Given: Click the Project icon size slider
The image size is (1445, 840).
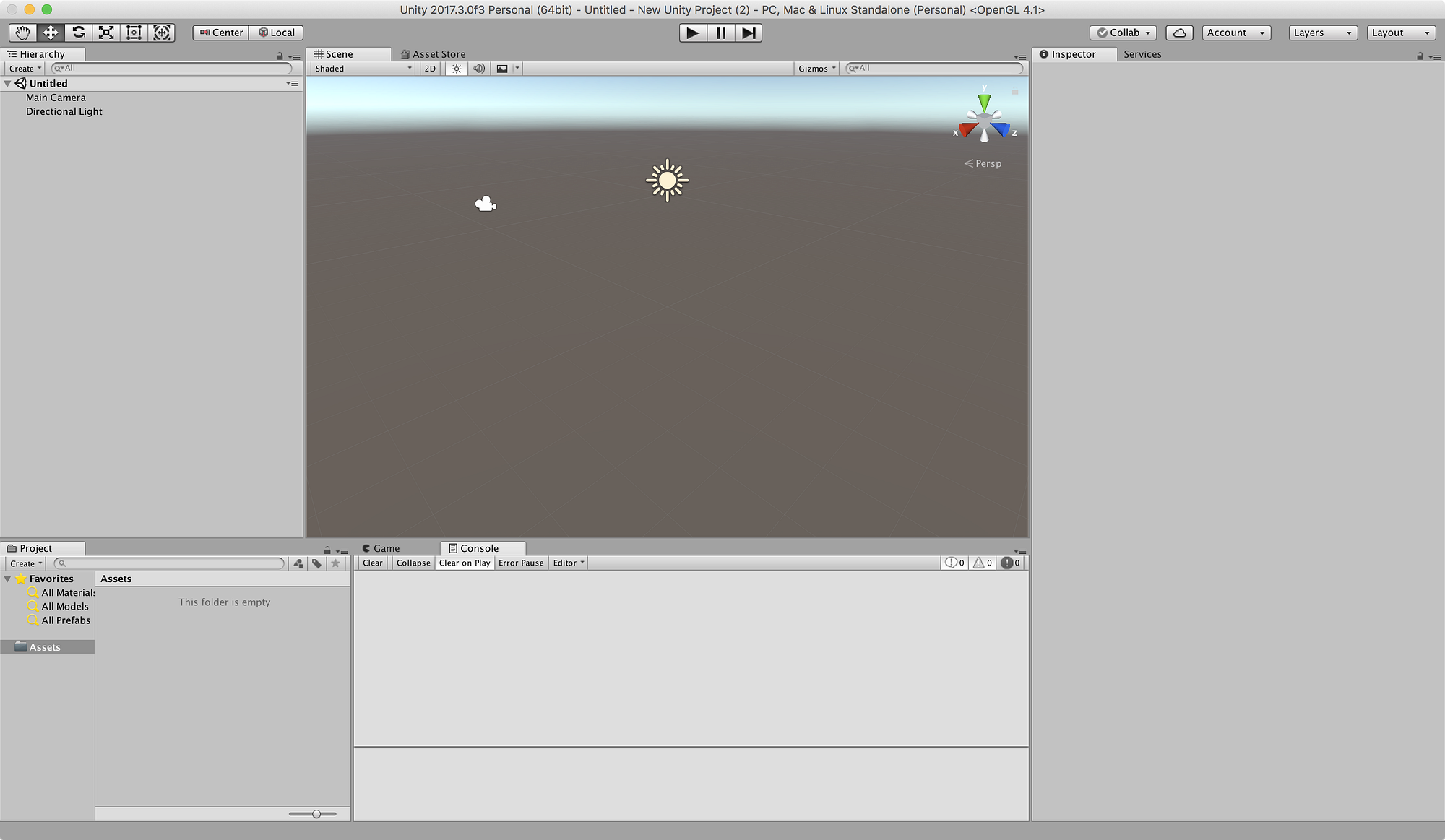Looking at the screenshot, I should click(316, 814).
